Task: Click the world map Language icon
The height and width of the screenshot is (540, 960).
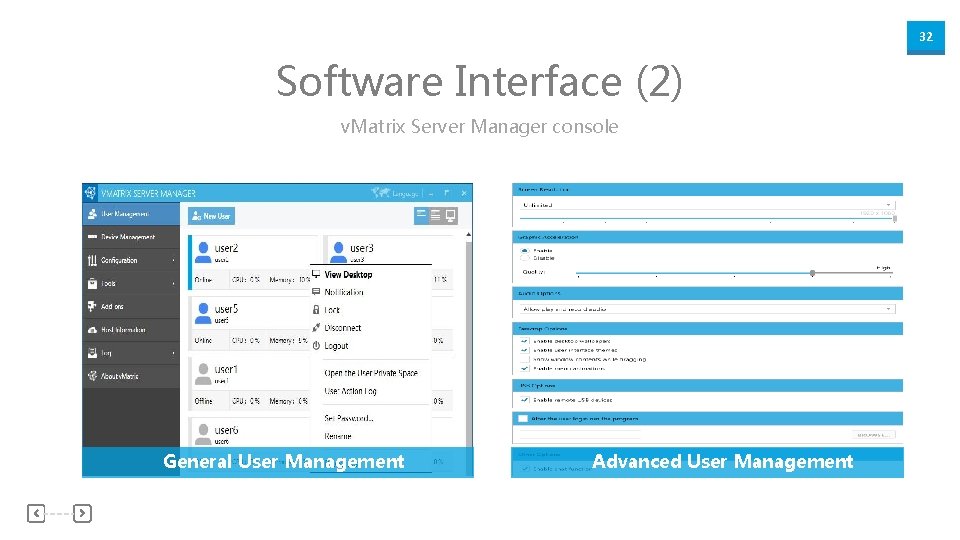Action: (x=380, y=193)
